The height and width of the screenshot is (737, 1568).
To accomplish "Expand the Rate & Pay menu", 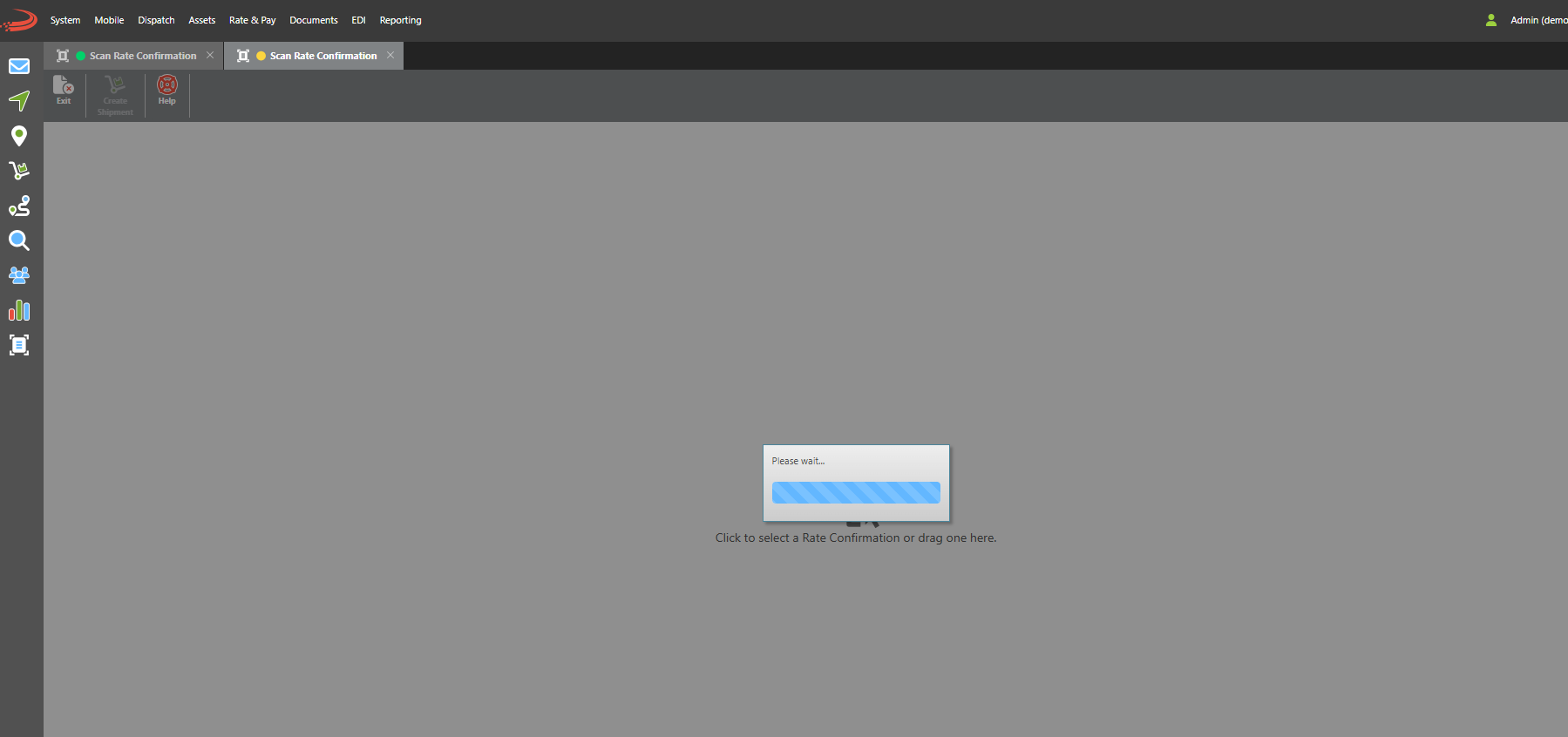I will (252, 20).
